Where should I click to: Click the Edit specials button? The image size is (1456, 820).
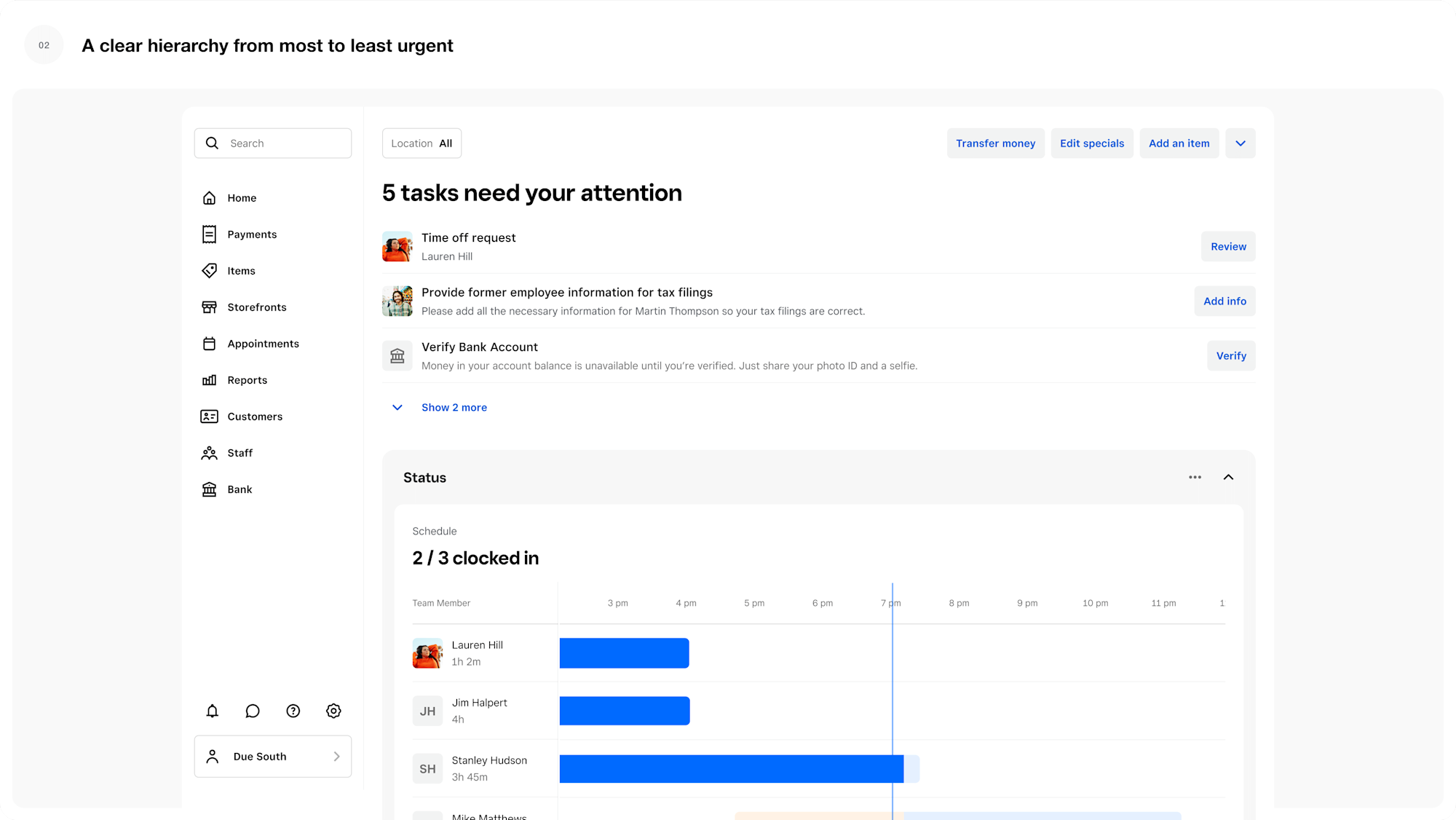(x=1092, y=143)
